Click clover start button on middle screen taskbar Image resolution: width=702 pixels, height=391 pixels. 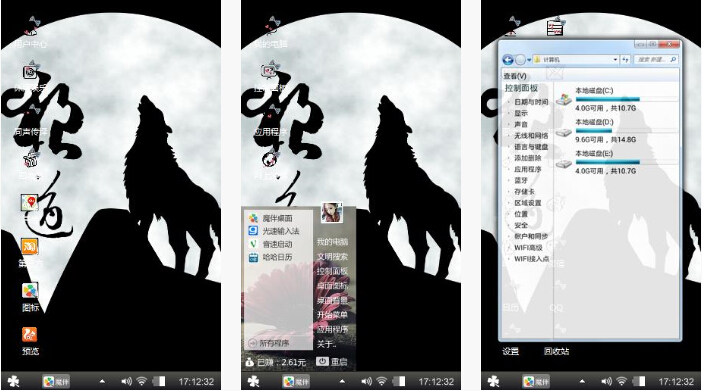[253, 382]
